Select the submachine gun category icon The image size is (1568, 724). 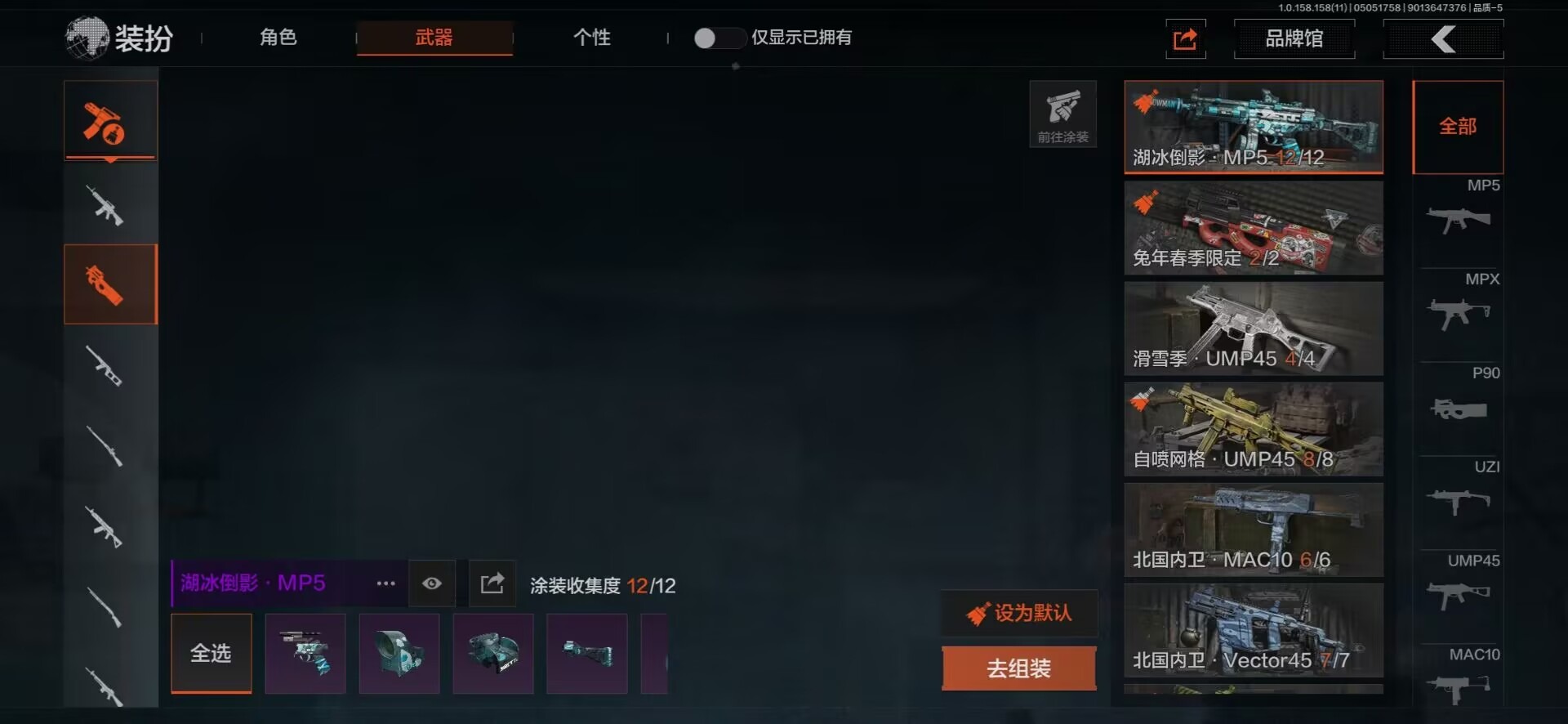[110, 284]
